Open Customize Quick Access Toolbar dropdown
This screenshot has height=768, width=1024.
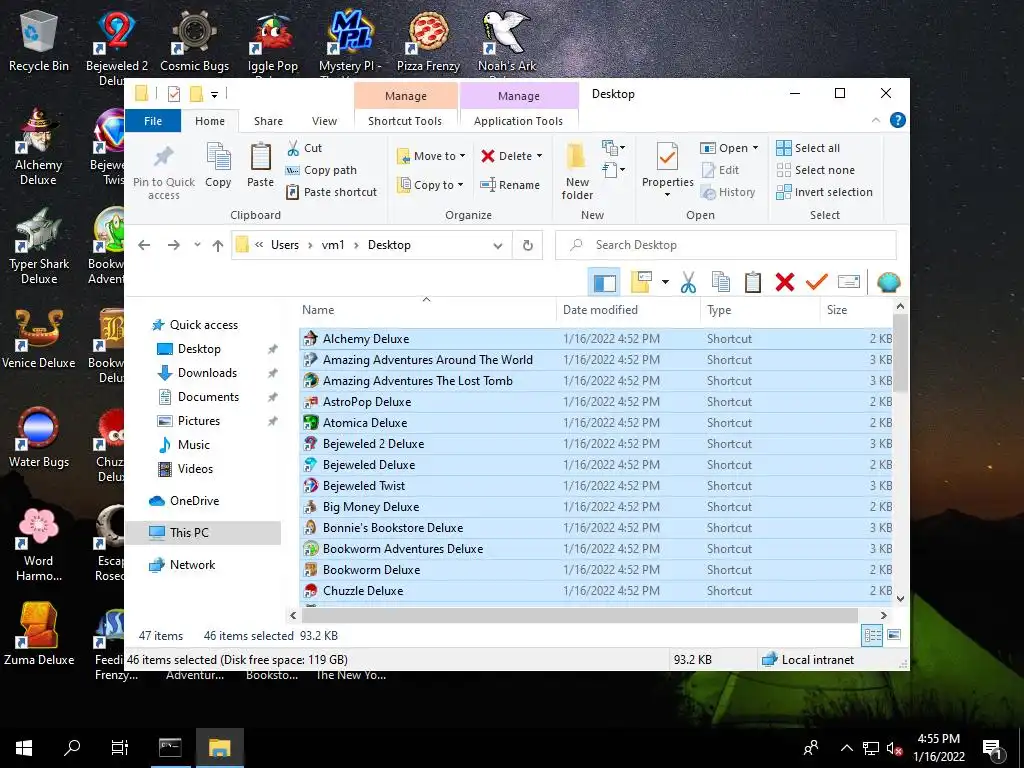[214, 95]
